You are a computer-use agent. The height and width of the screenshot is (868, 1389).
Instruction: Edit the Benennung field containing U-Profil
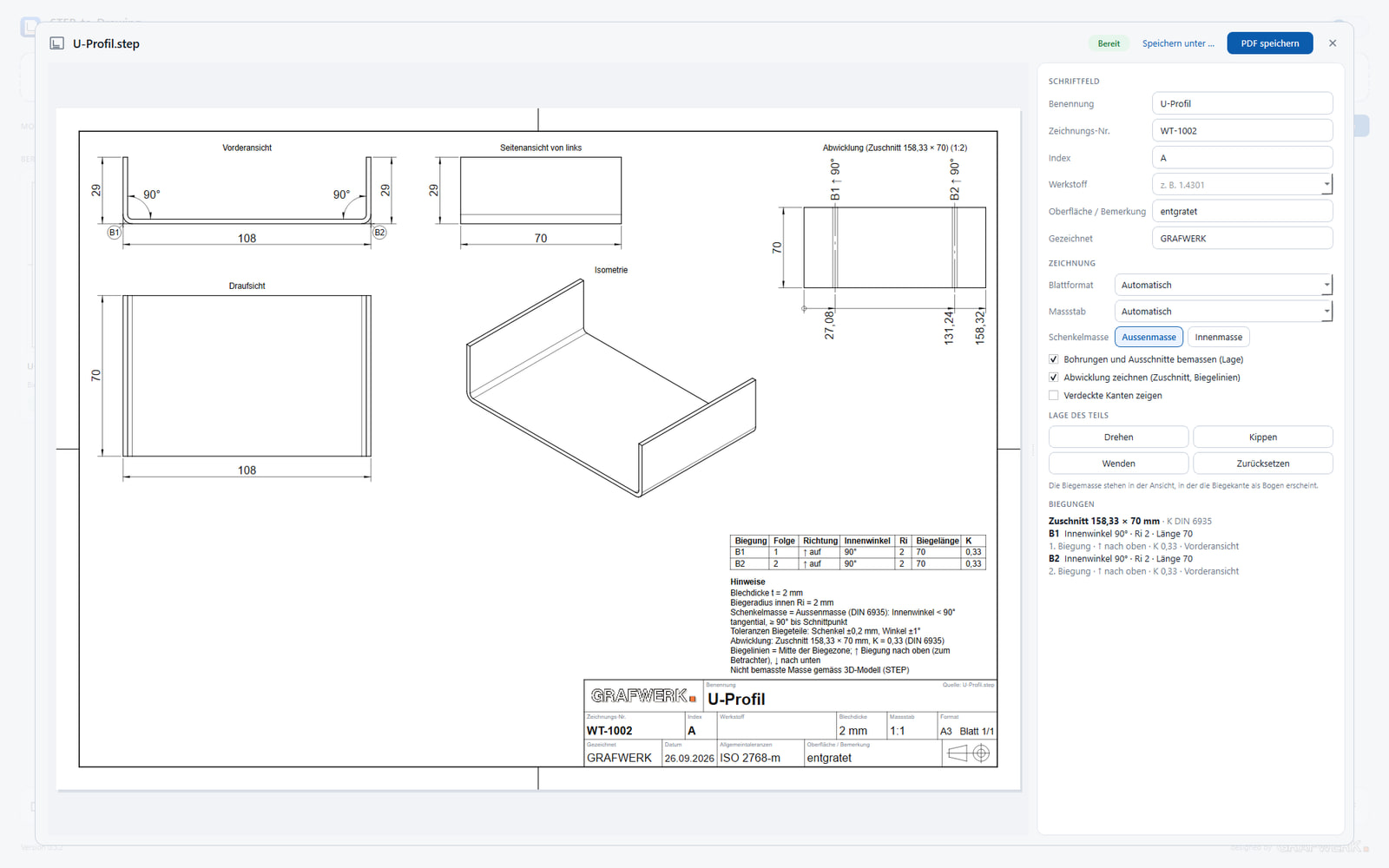tap(1241, 103)
